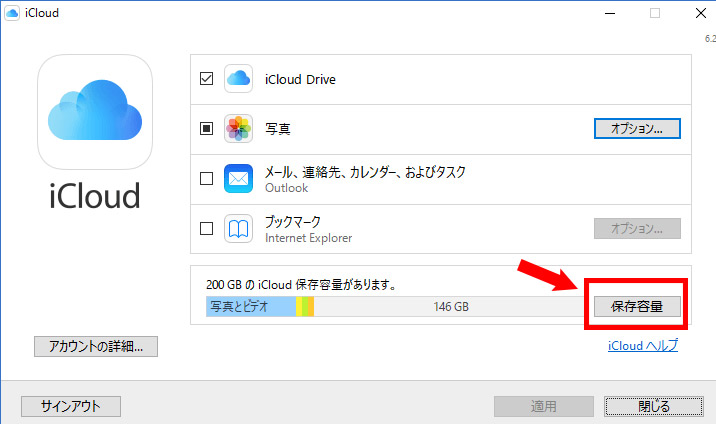
Task: Click the 写真 label text
Action: pos(278,129)
